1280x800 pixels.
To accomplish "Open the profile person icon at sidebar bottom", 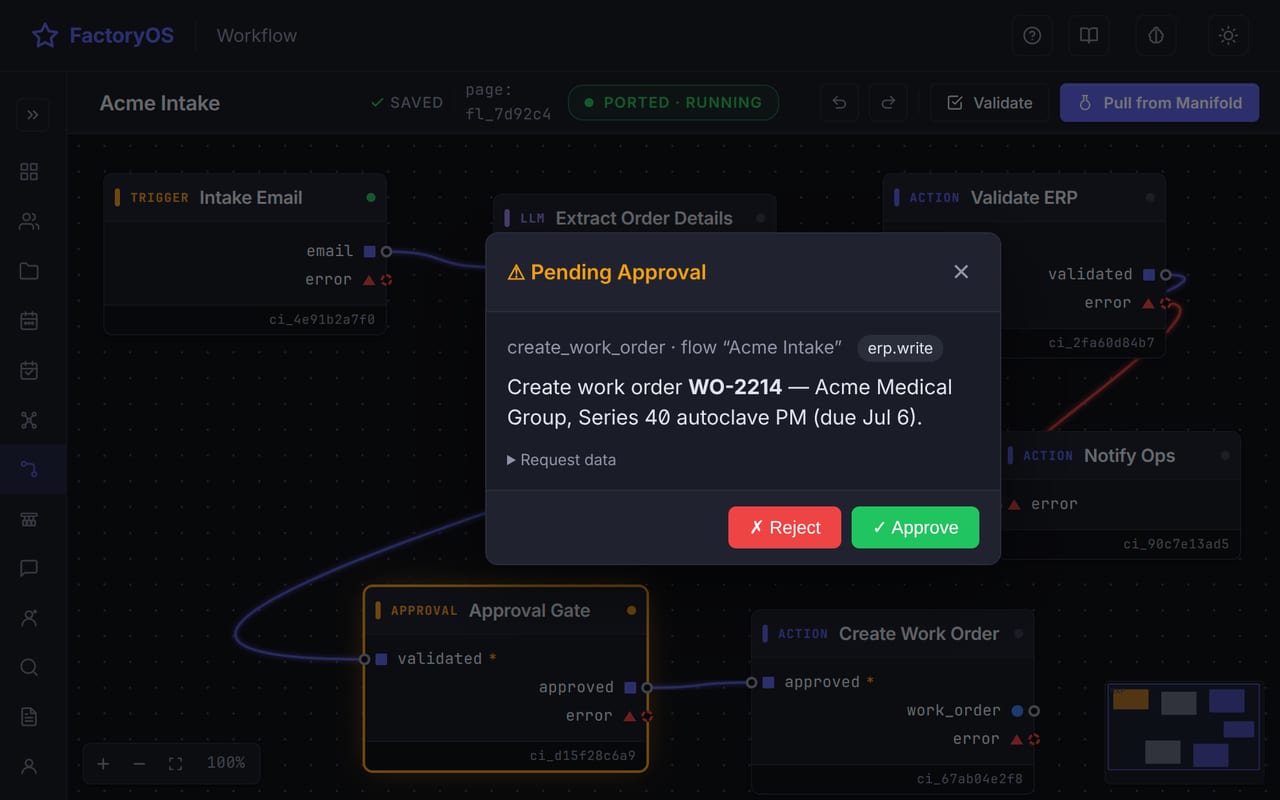I will [29, 766].
